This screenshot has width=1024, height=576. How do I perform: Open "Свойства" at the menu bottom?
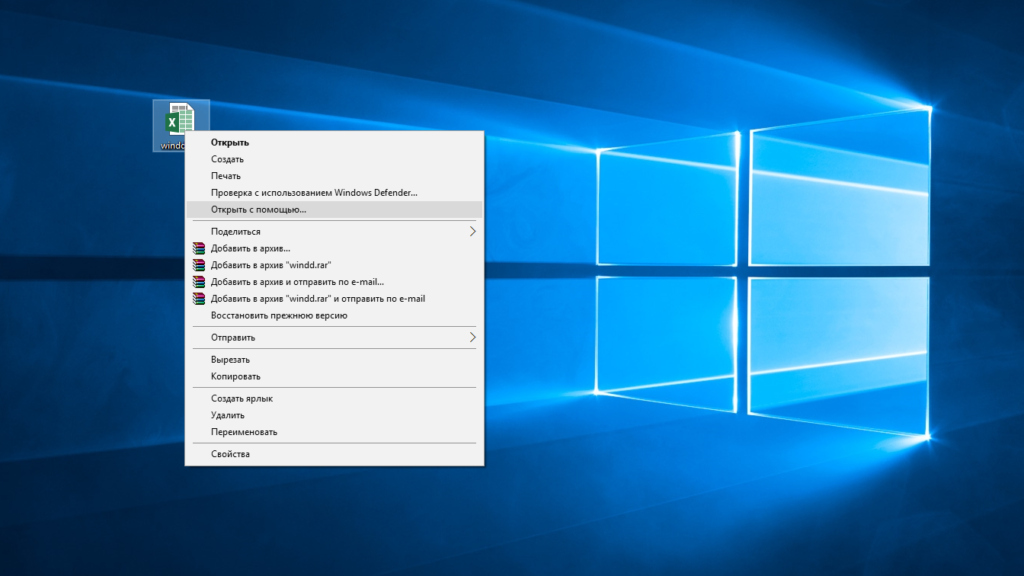[230, 454]
